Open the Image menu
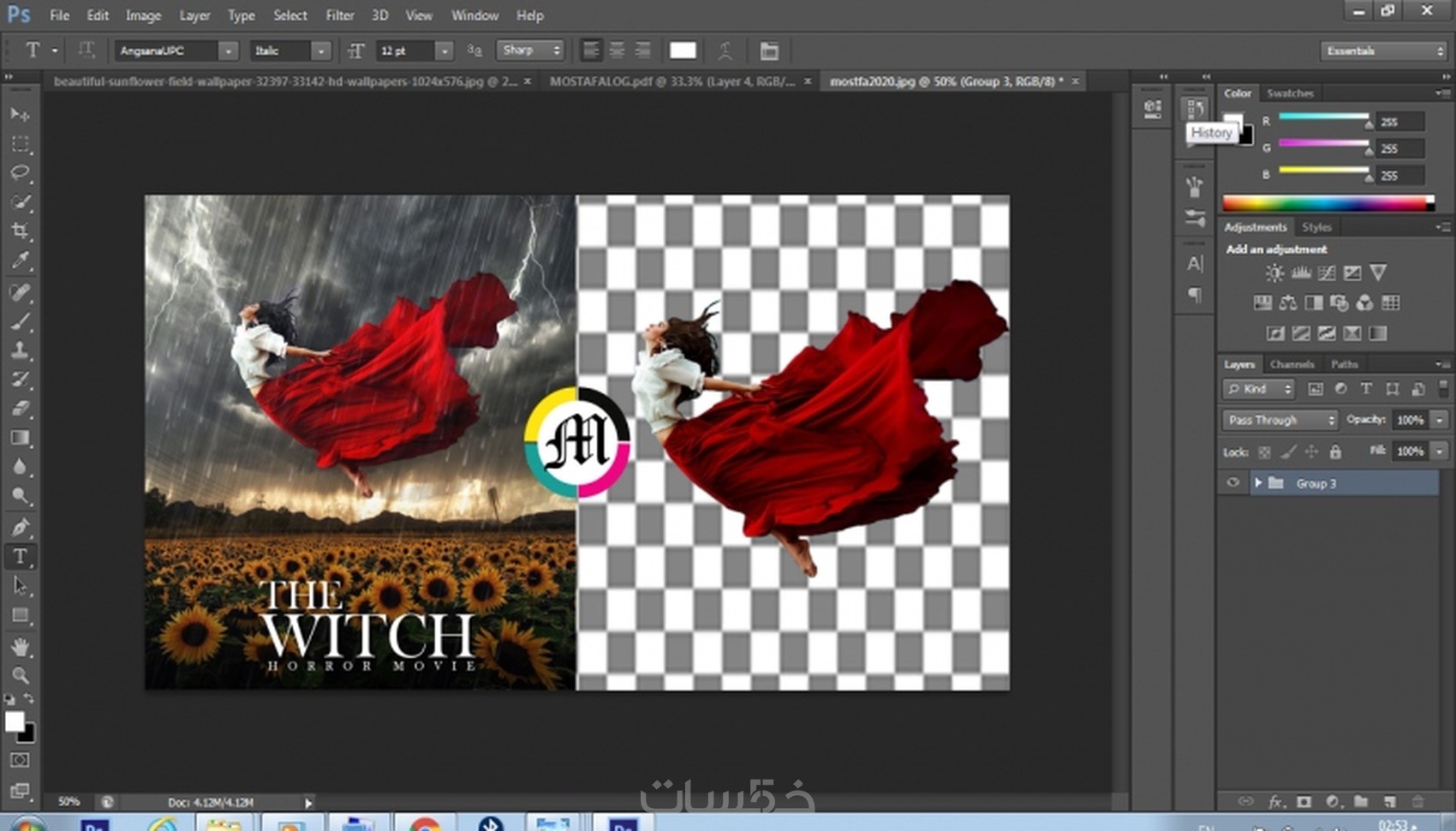The height and width of the screenshot is (831, 1456). (143, 15)
